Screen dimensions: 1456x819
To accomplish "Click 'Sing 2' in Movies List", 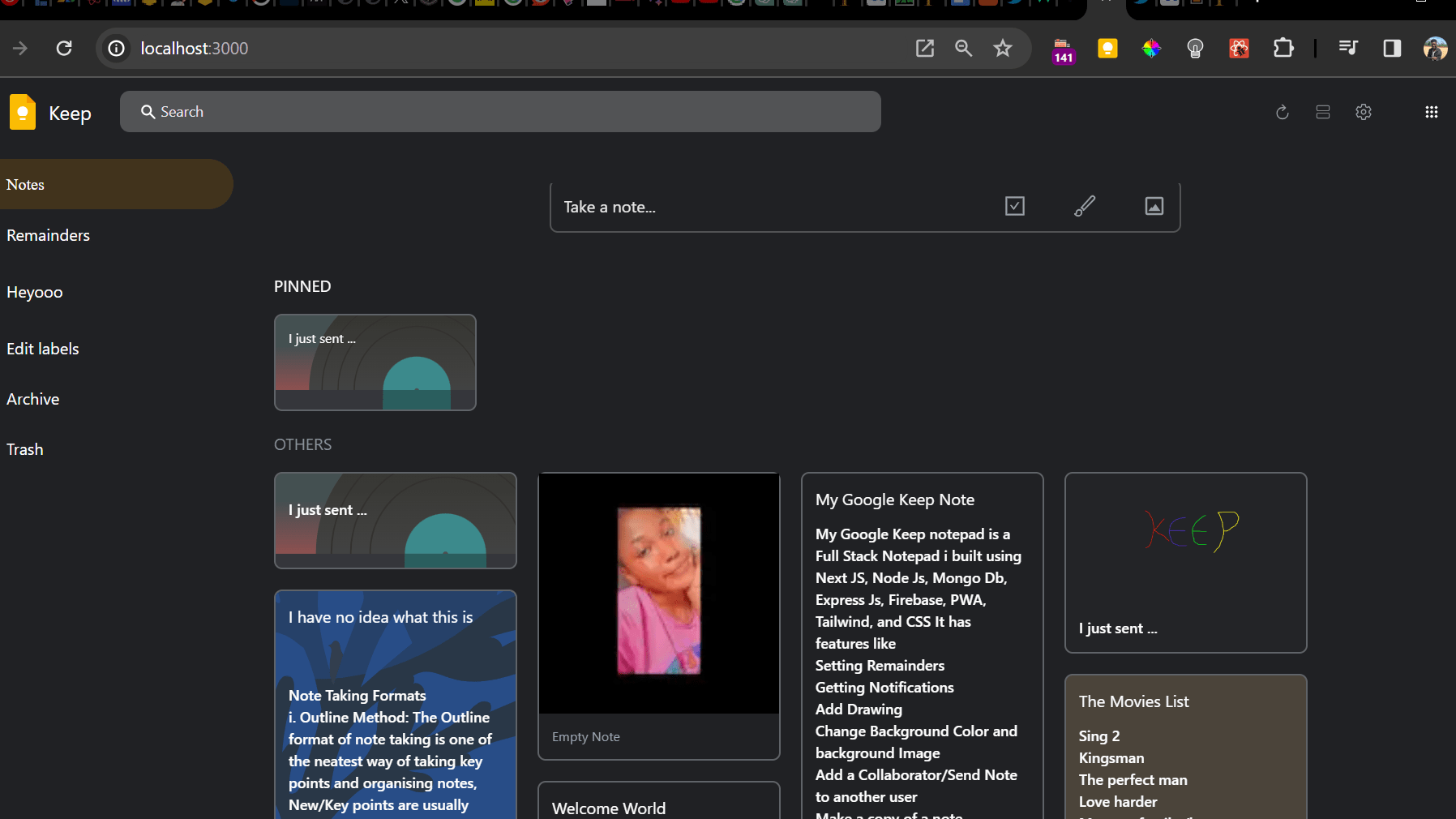I will [1099, 736].
